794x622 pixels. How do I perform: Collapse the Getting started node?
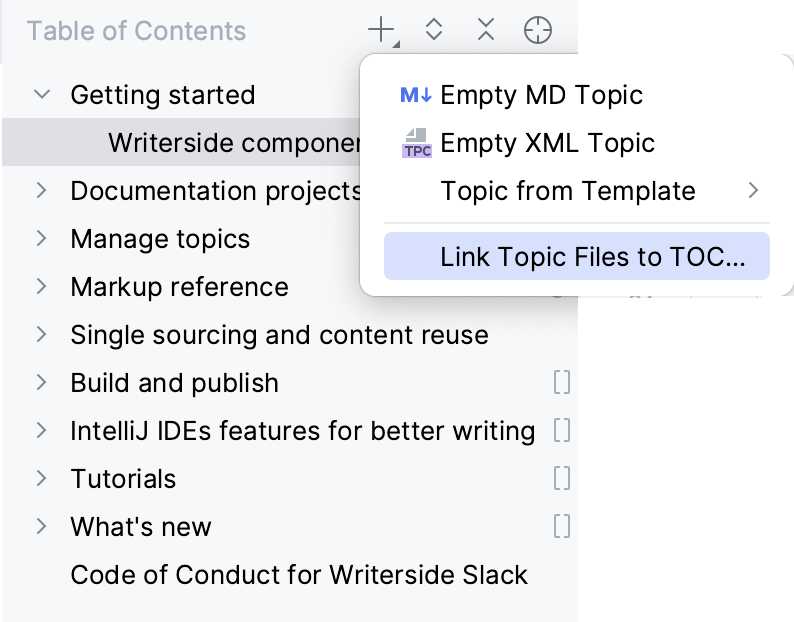pyautogui.click(x=41, y=95)
